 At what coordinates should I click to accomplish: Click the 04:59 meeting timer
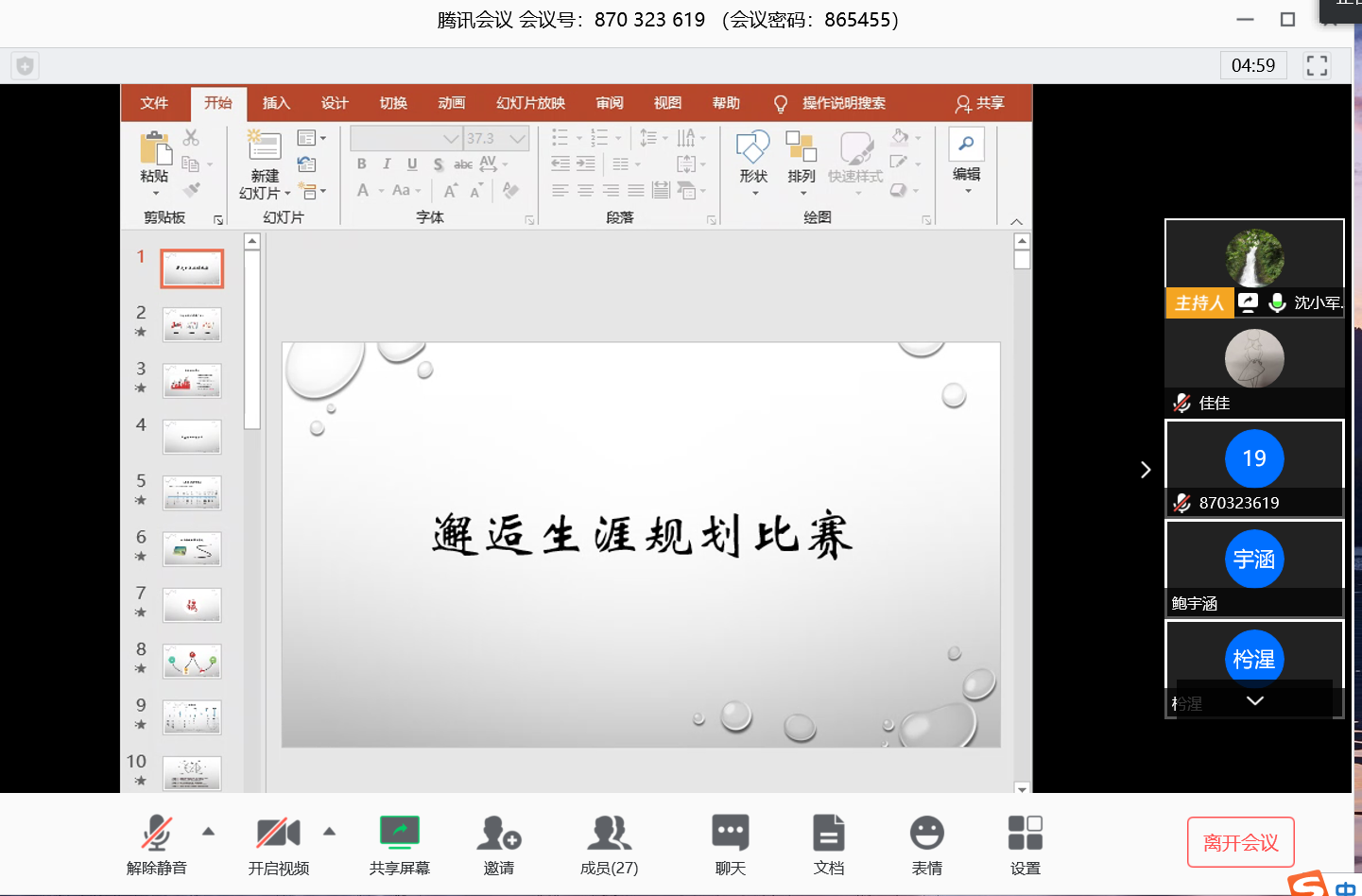tap(1252, 65)
